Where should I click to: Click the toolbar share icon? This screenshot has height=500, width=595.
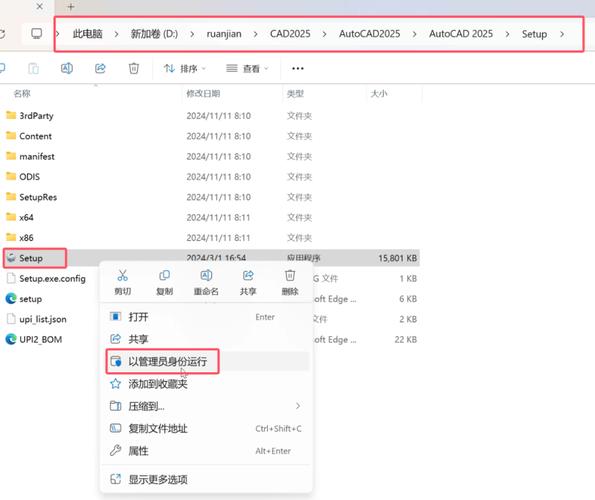click(100, 68)
